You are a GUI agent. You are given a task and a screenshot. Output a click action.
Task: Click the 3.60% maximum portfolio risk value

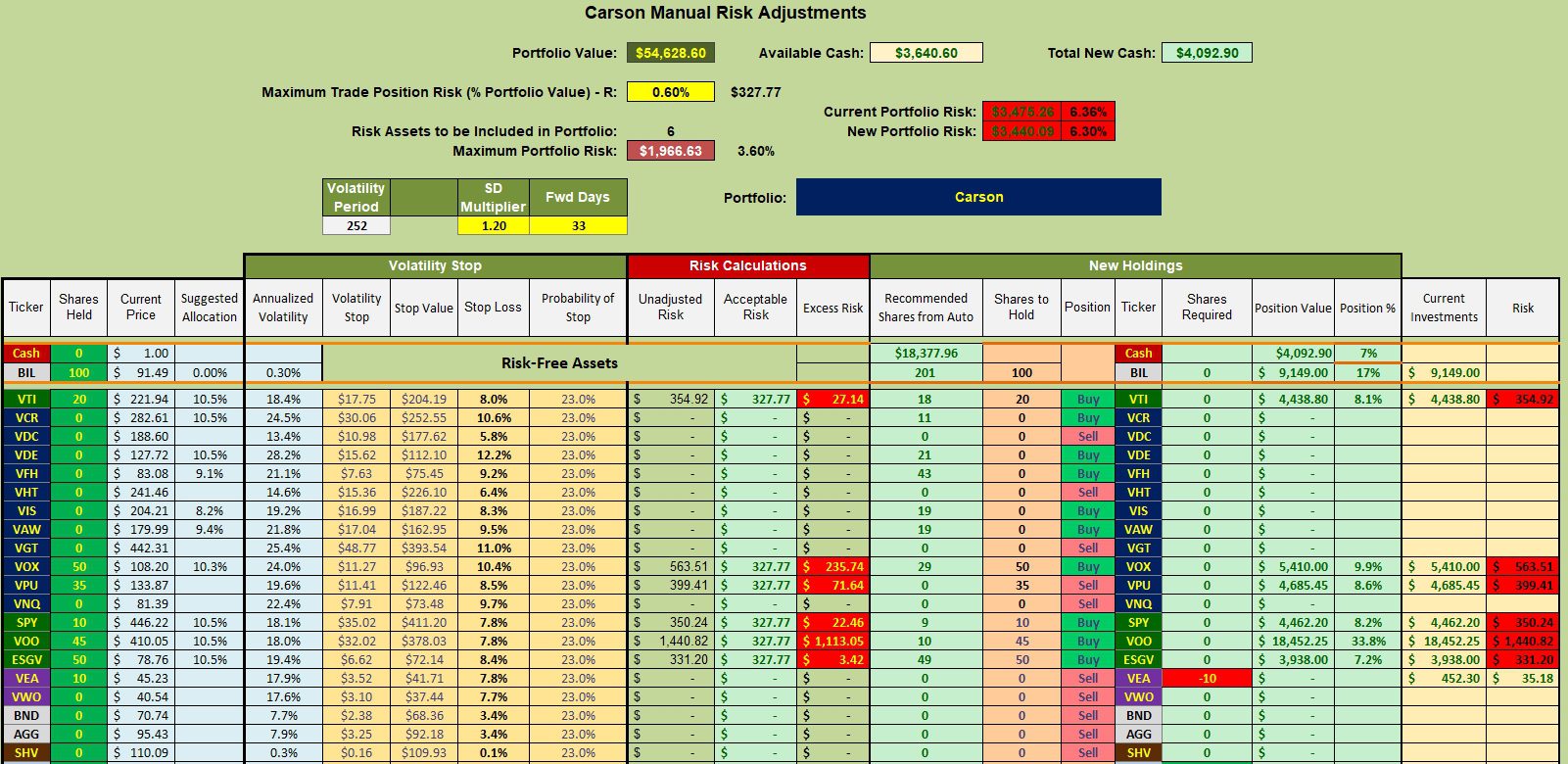point(755,151)
